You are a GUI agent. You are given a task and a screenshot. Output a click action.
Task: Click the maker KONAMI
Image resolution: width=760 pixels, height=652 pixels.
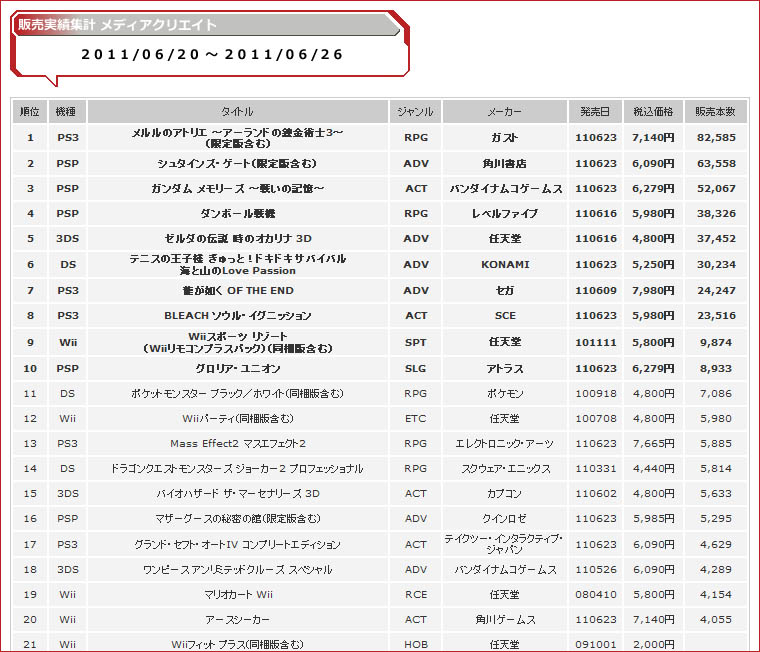point(505,265)
